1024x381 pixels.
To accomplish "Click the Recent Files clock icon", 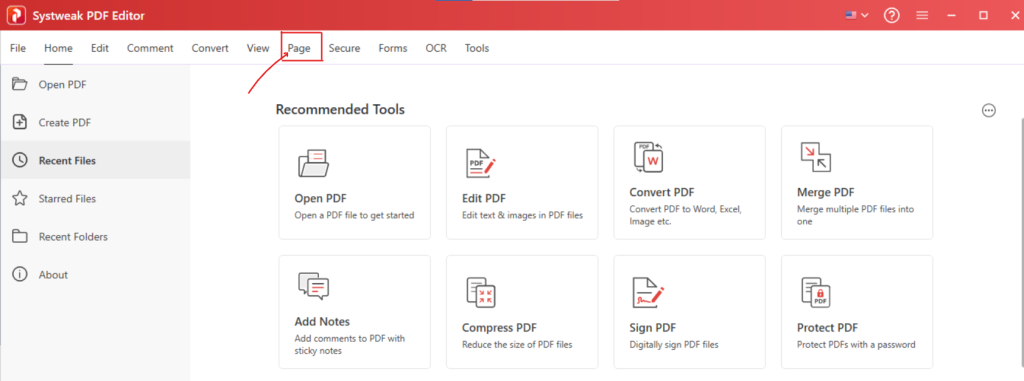I will [x=20, y=160].
